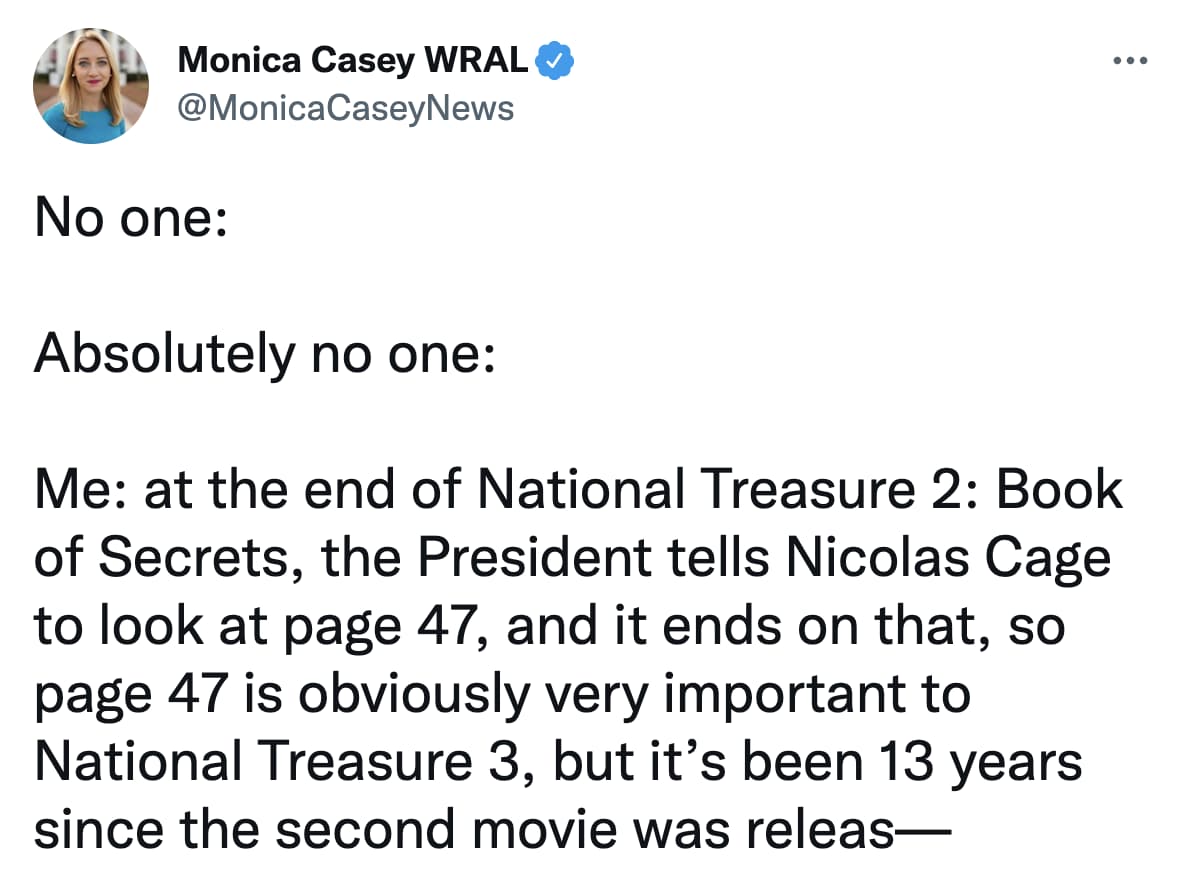Open the tweet's three-dot more options menu

click(x=1131, y=61)
